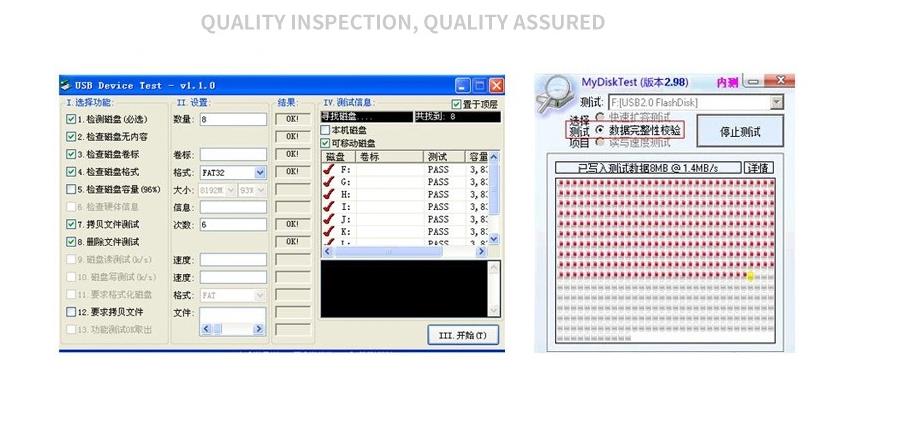This screenshot has height=440, width=902.
Task: Click the red checkmark icon for drive F:
Action: (329, 169)
